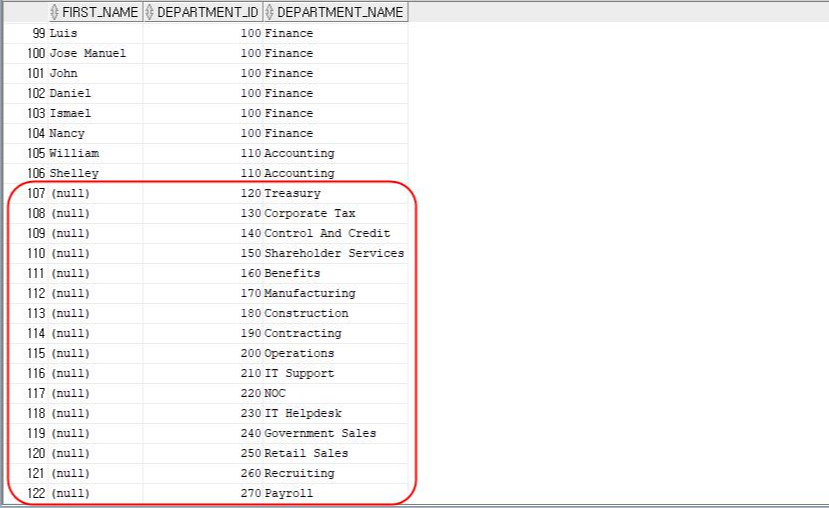This screenshot has width=829, height=508.
Task: Click department ID 100 in John's row
Action: pyautogui.click(x=203, y=73)
